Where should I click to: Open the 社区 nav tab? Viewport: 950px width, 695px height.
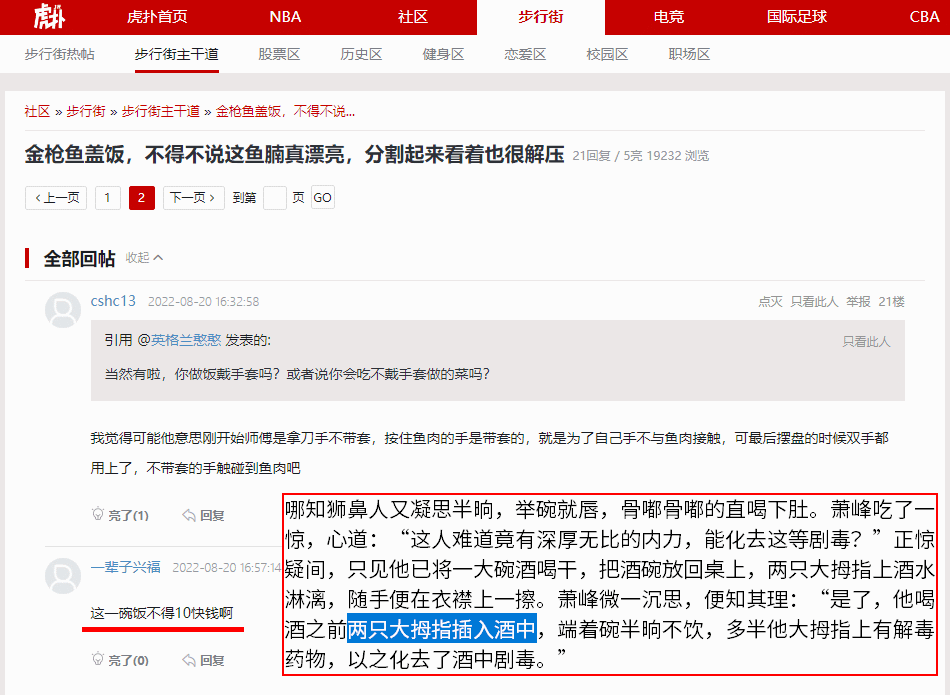coord(413,17)
